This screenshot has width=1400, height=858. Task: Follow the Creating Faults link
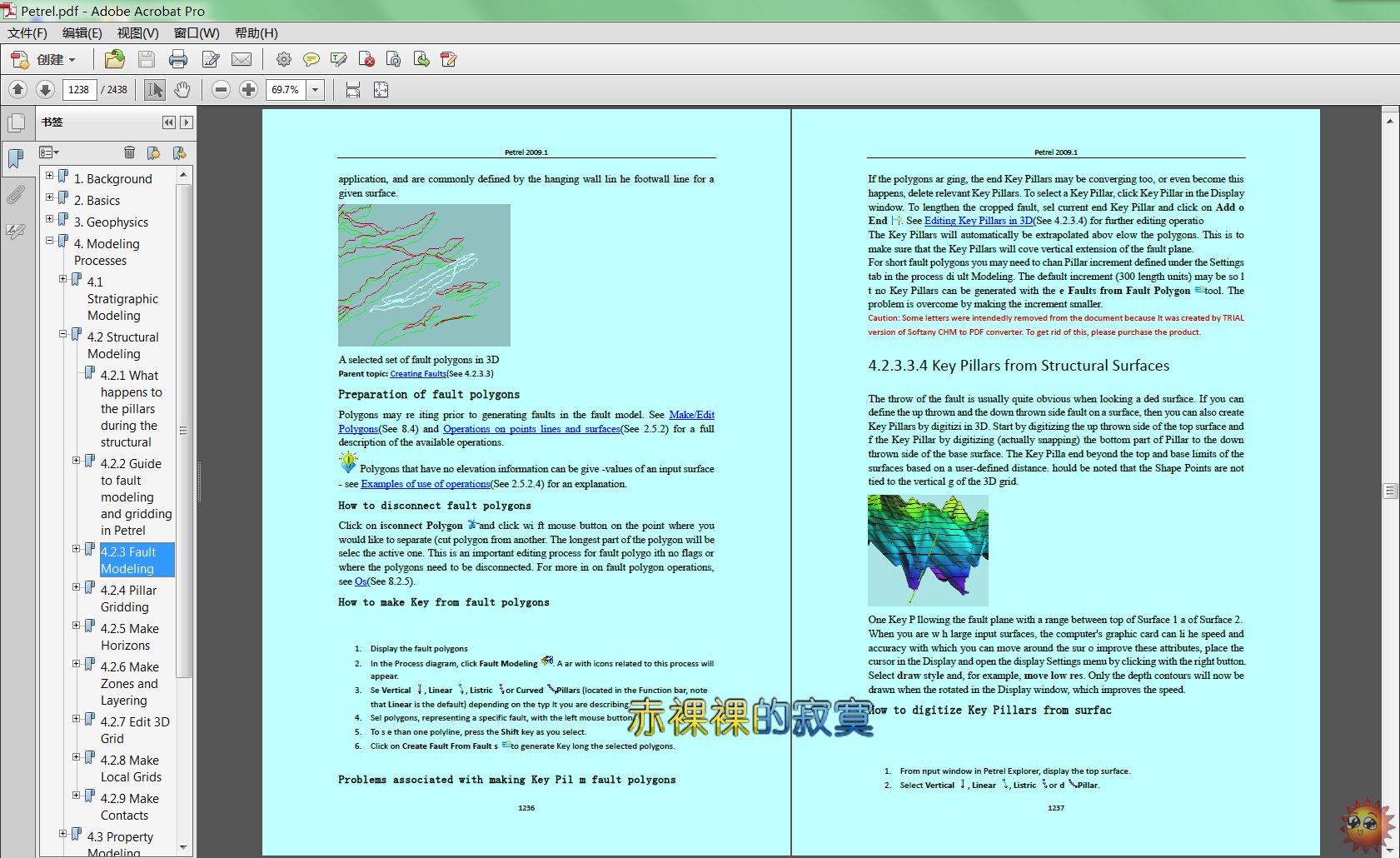pyautogui.click(x=418, y=374)
